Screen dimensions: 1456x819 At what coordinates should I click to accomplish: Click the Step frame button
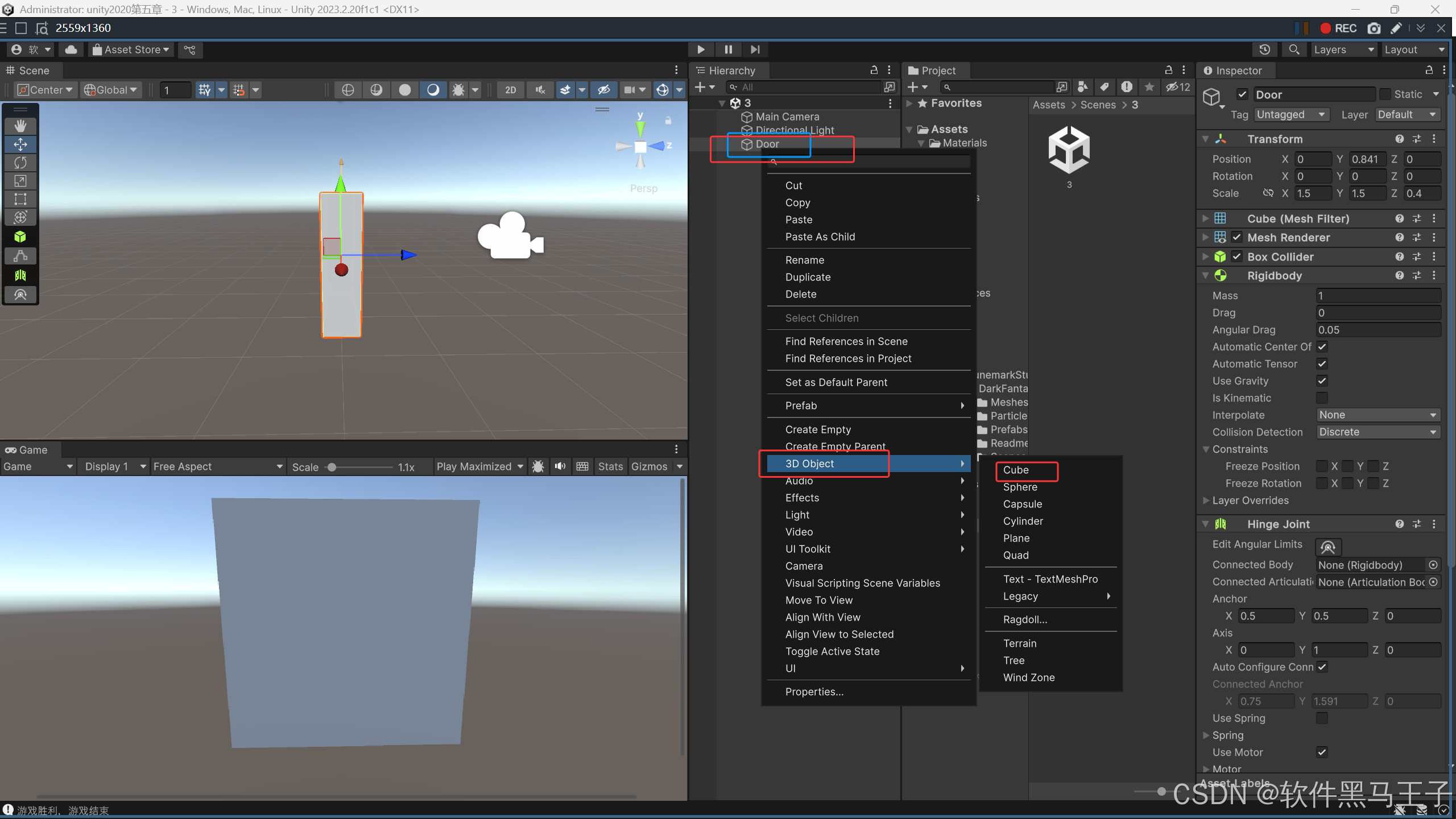755,50
